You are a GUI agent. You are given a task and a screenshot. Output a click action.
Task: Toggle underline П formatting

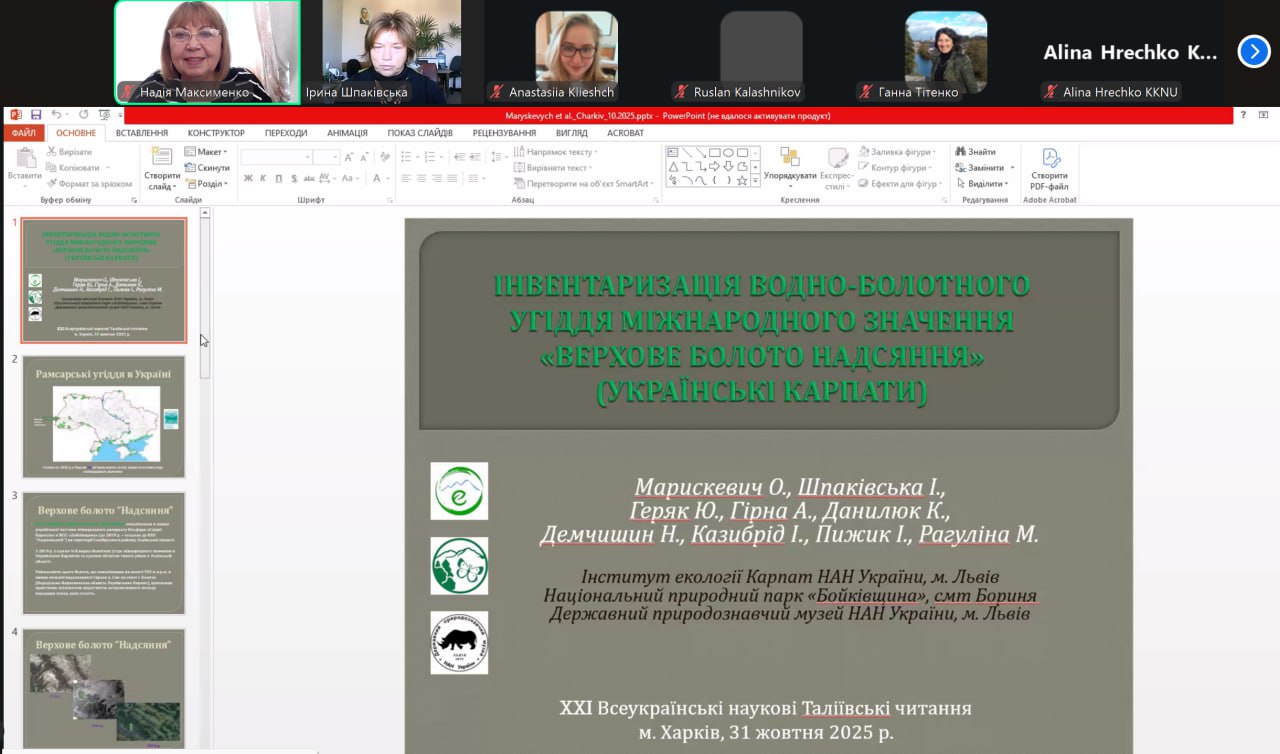point(278,178)
